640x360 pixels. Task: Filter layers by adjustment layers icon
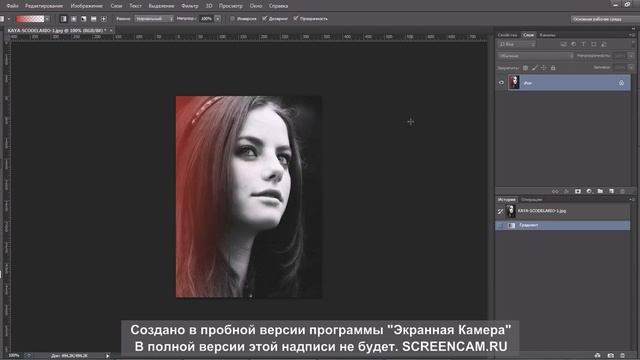coord(573,44)
